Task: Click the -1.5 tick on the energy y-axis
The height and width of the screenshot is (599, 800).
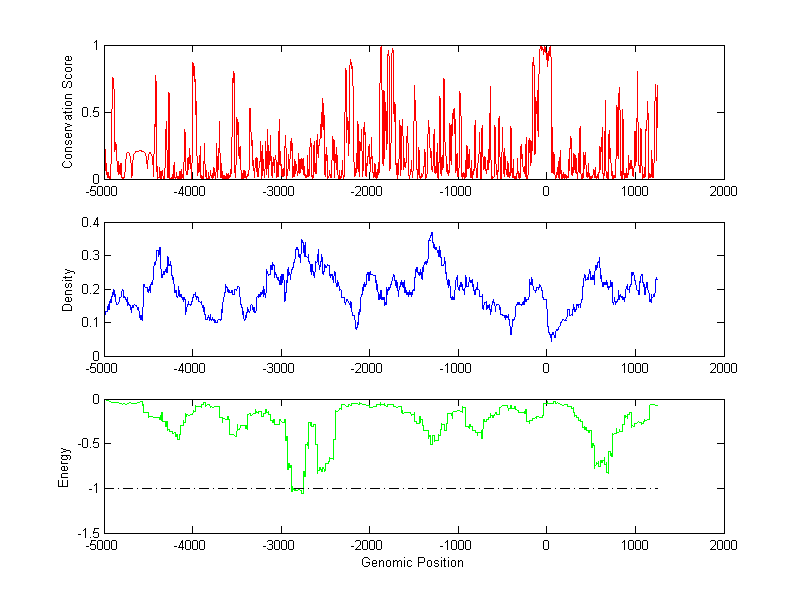Action: (88, 533)
